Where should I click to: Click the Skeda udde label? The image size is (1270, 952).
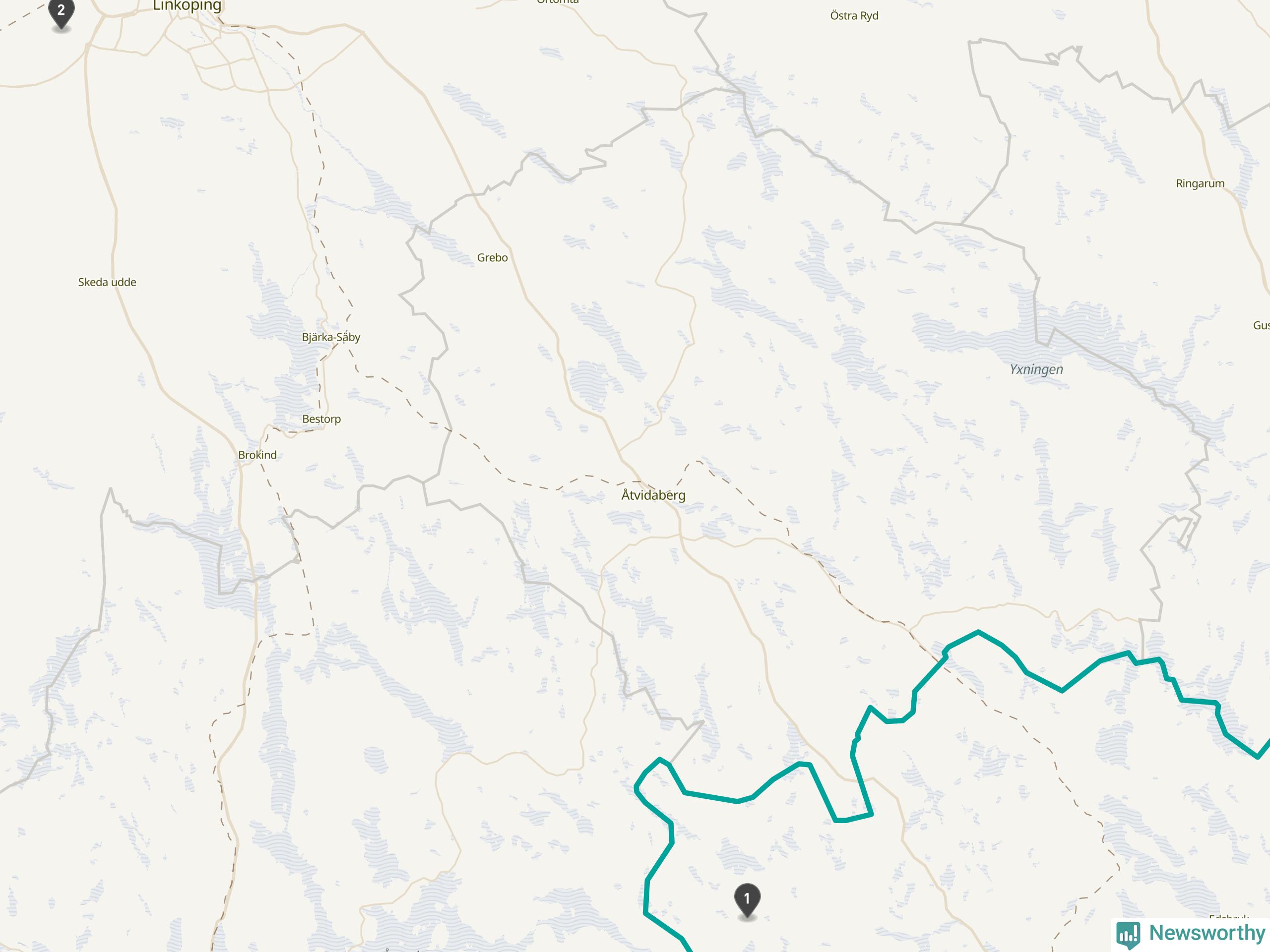coord(107,282)
